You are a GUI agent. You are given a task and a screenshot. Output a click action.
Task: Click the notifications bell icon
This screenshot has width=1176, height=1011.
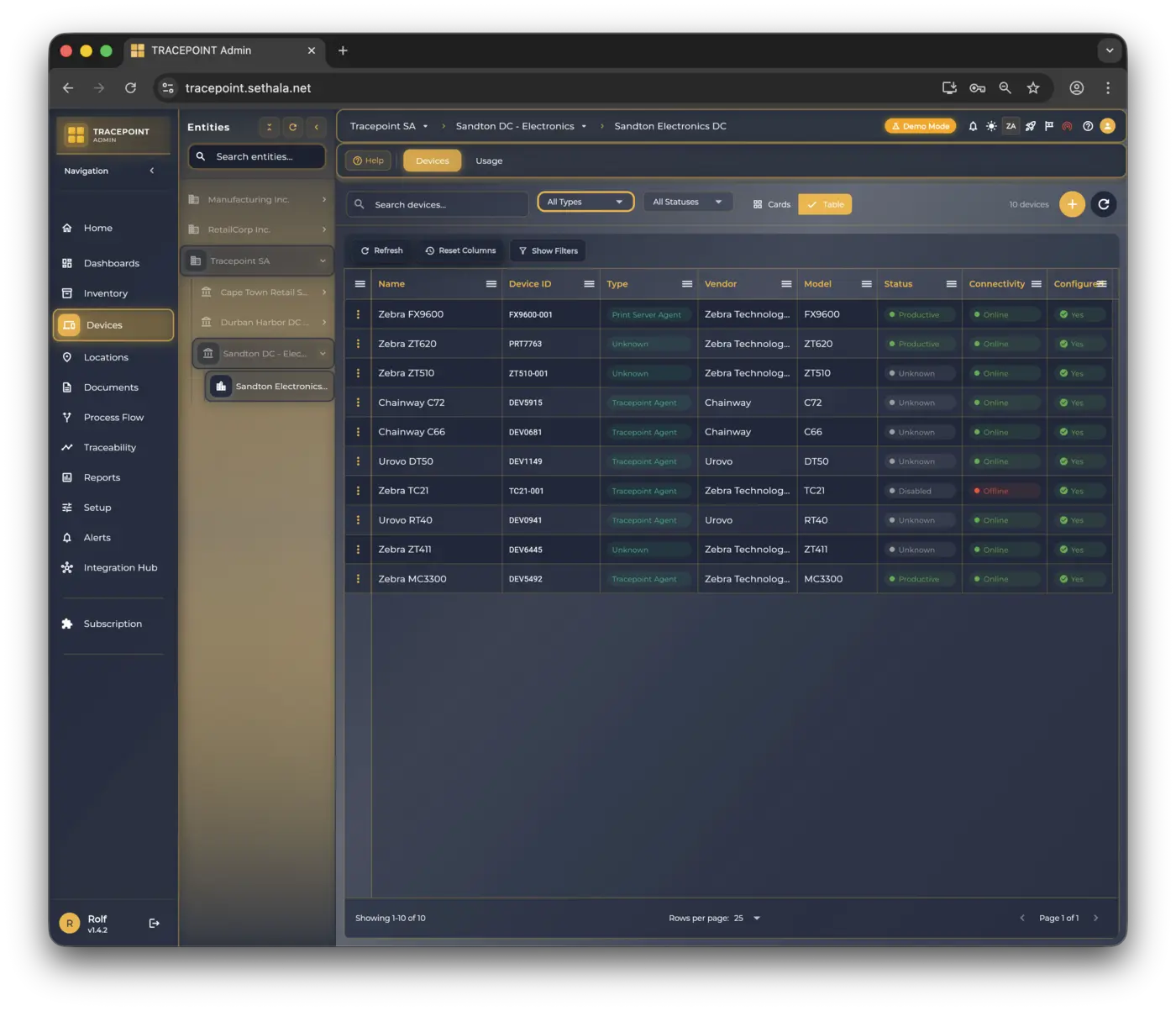pos(973,126)
